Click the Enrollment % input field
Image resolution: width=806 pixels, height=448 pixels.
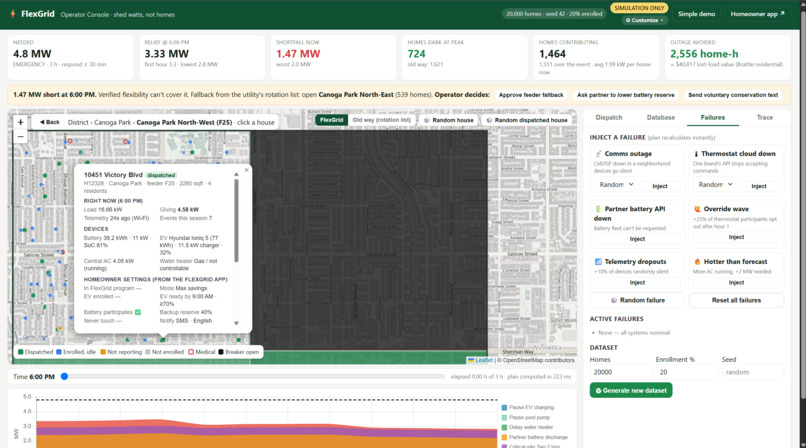click(686, 372)
